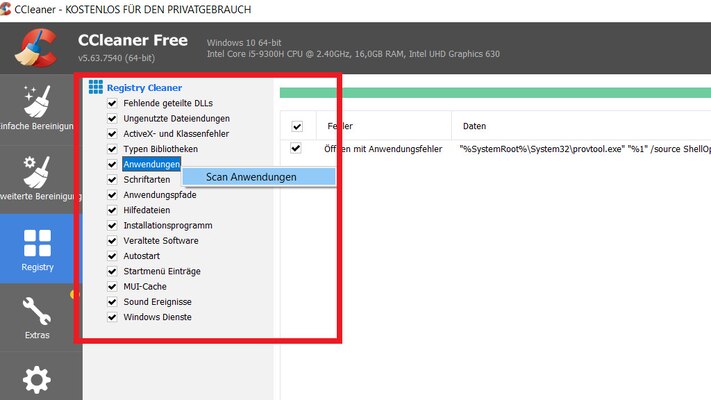Open the Einfache Bereinigung broom icon
711x400 pixels.
[36, 103]
